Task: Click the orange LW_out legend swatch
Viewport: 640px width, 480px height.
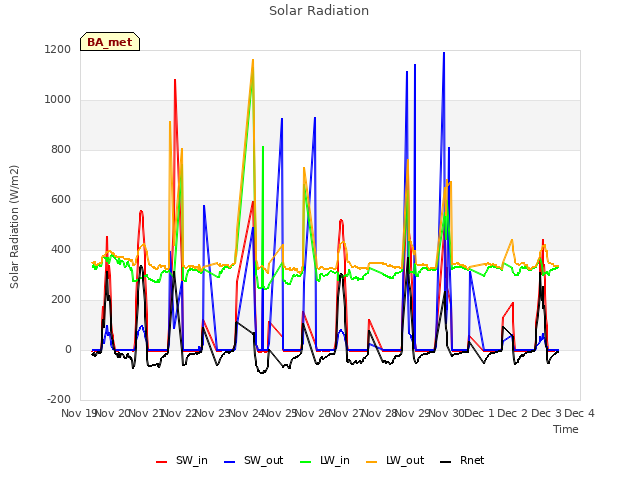Action: click(372, 462)
